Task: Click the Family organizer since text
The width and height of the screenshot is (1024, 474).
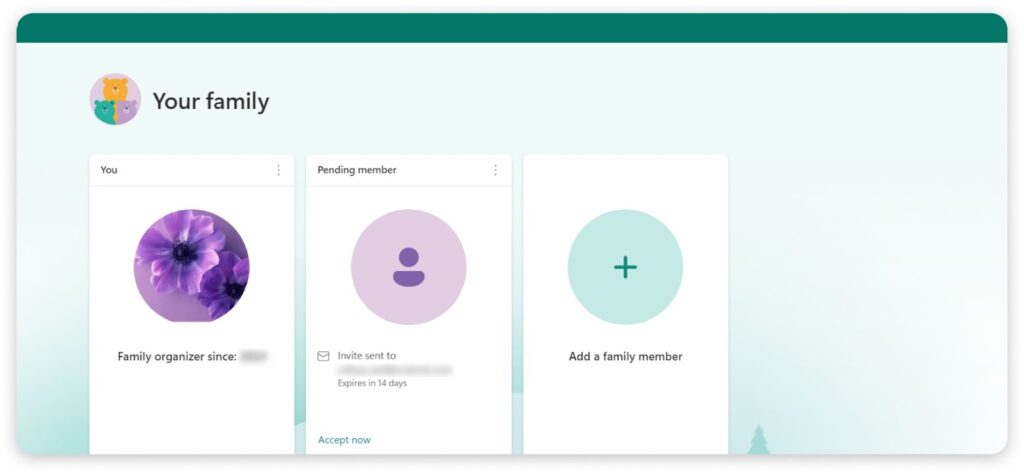Action: pos(177,356)
